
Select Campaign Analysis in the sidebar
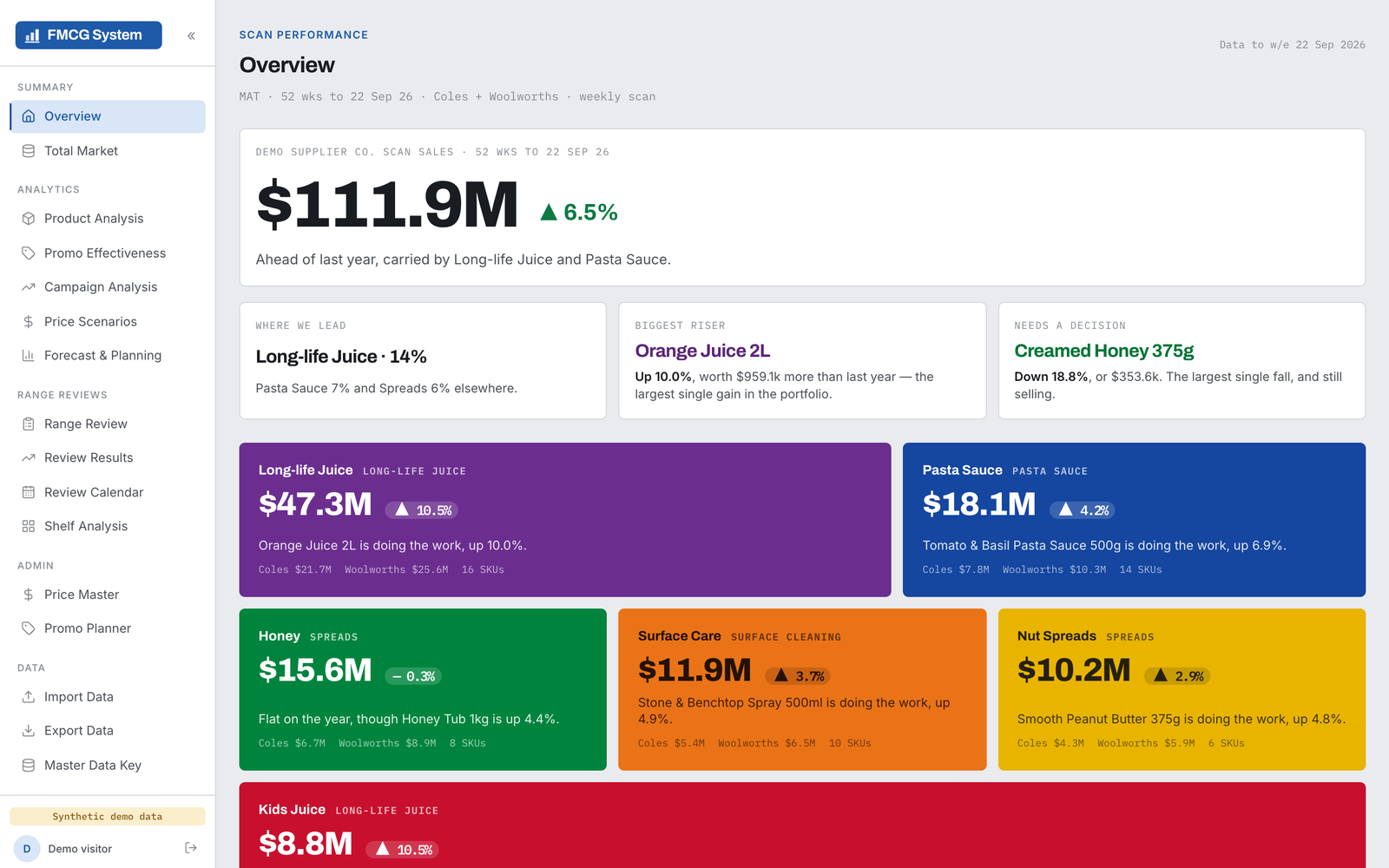108,287
